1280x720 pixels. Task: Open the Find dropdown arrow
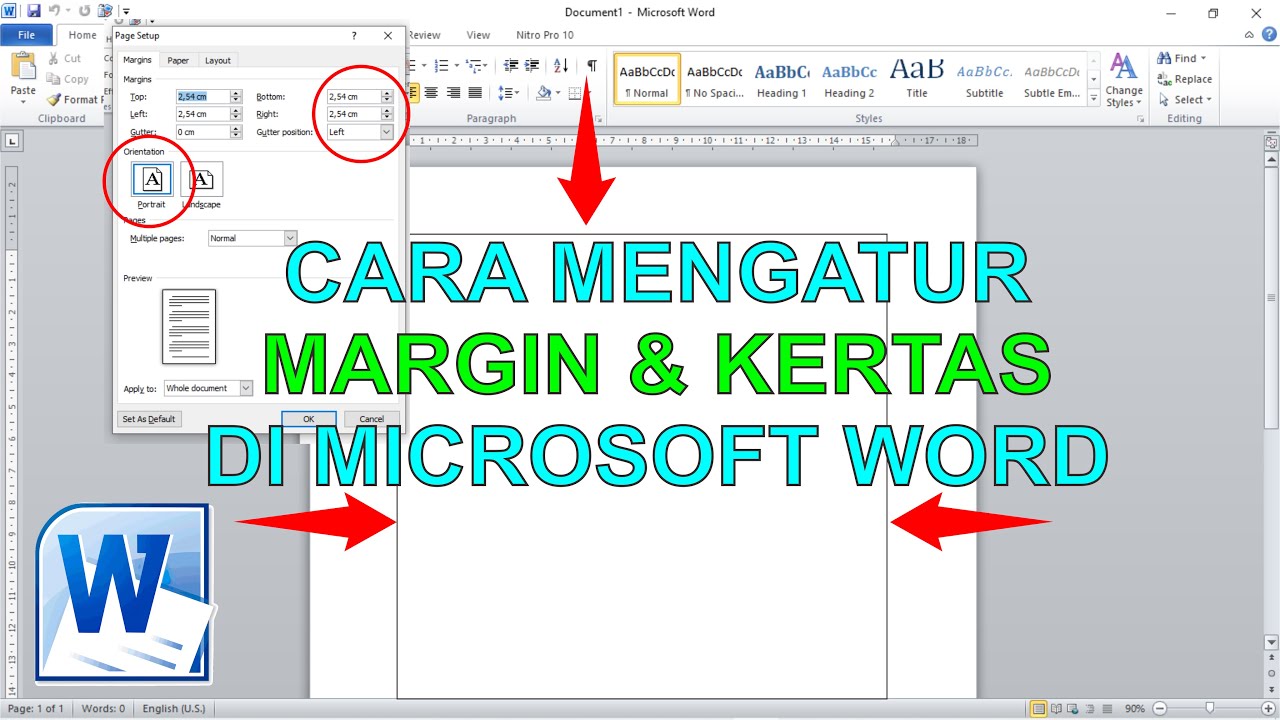point(1203,58)
